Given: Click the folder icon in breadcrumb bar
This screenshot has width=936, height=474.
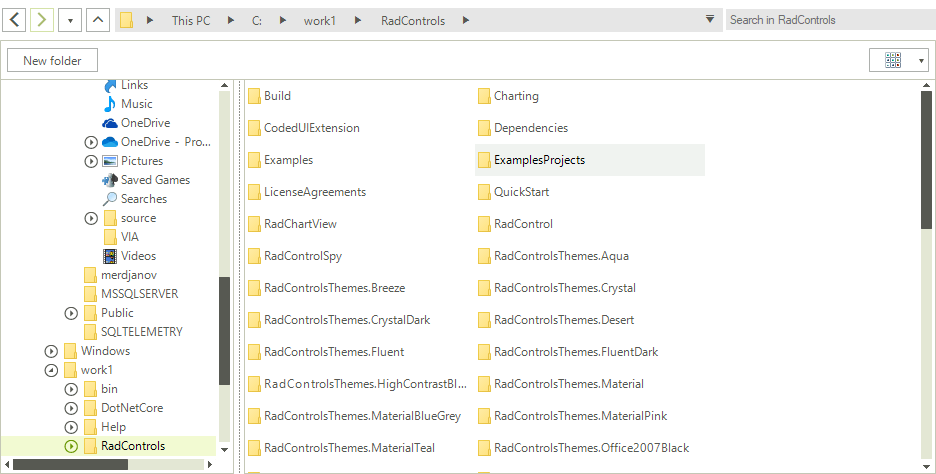Looking at the screenshot, I should (126, 20).
